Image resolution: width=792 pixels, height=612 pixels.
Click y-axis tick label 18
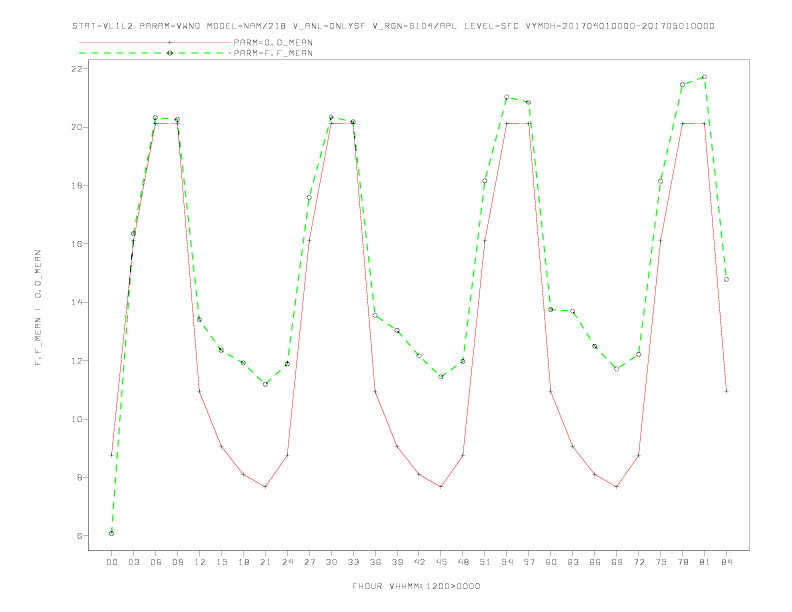[x=77, y=185]
